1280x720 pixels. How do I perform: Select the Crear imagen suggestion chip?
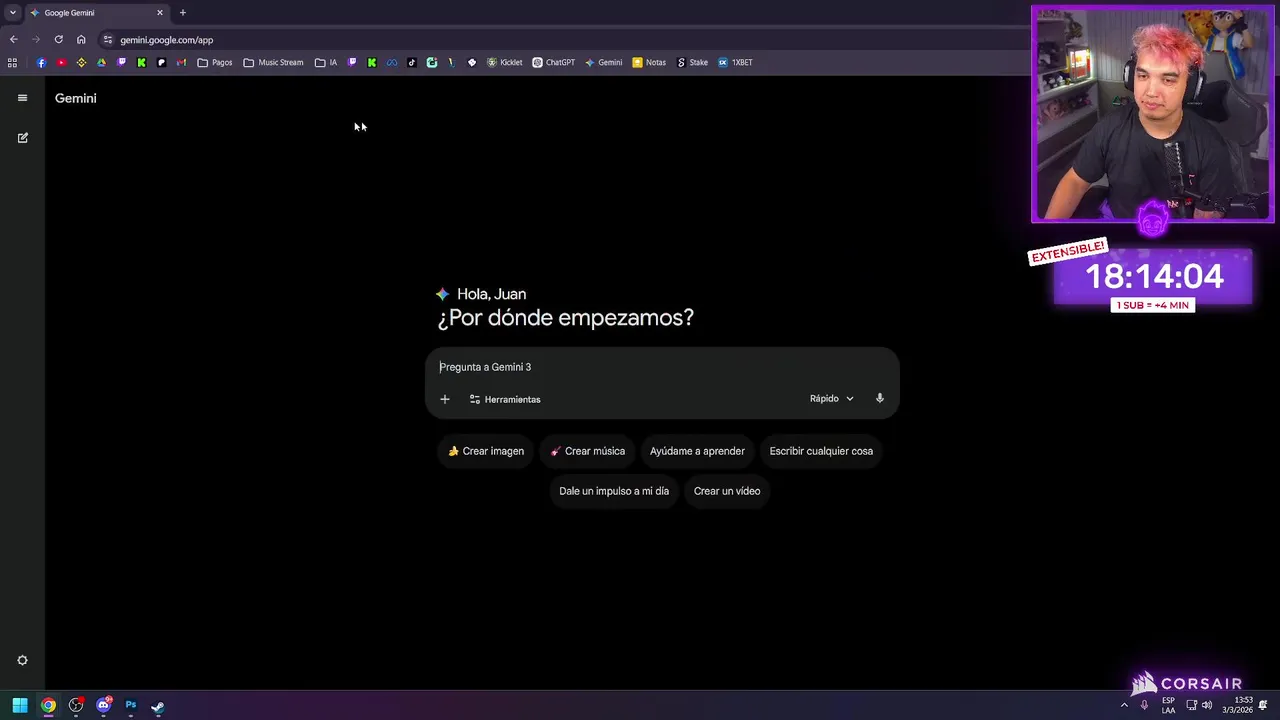(486, 451)
